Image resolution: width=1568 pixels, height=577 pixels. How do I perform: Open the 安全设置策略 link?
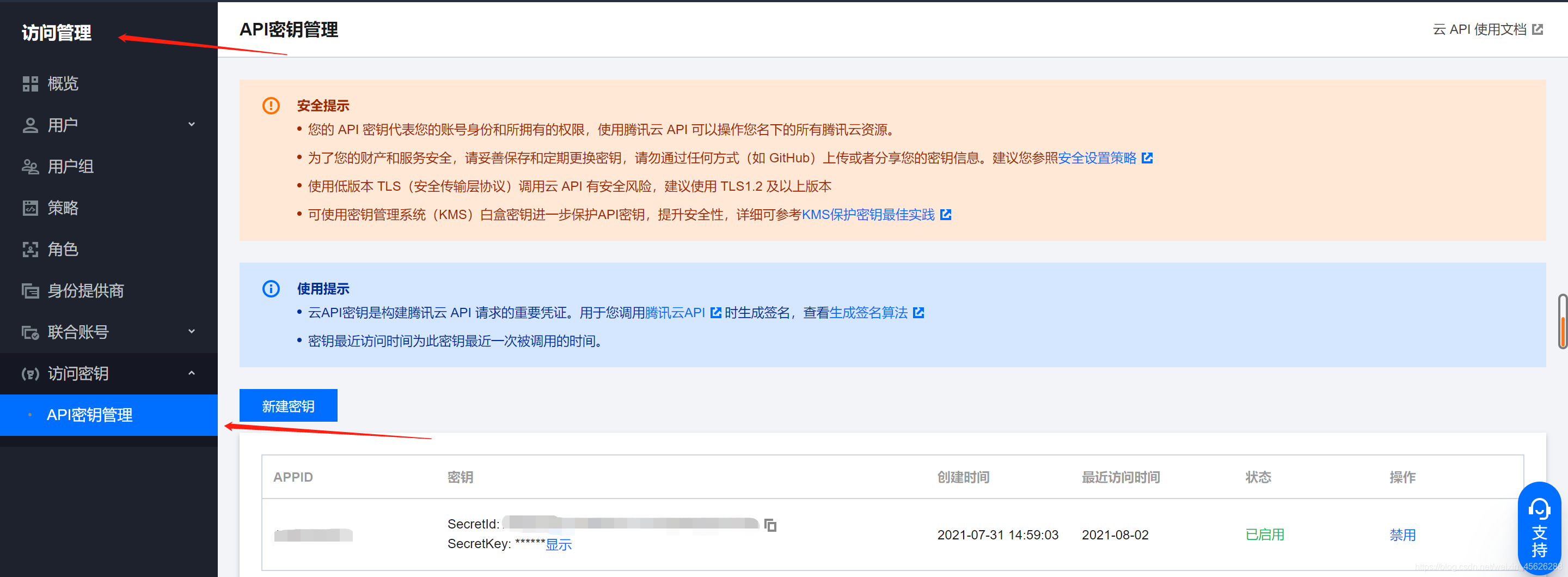tap(1097, 158)
